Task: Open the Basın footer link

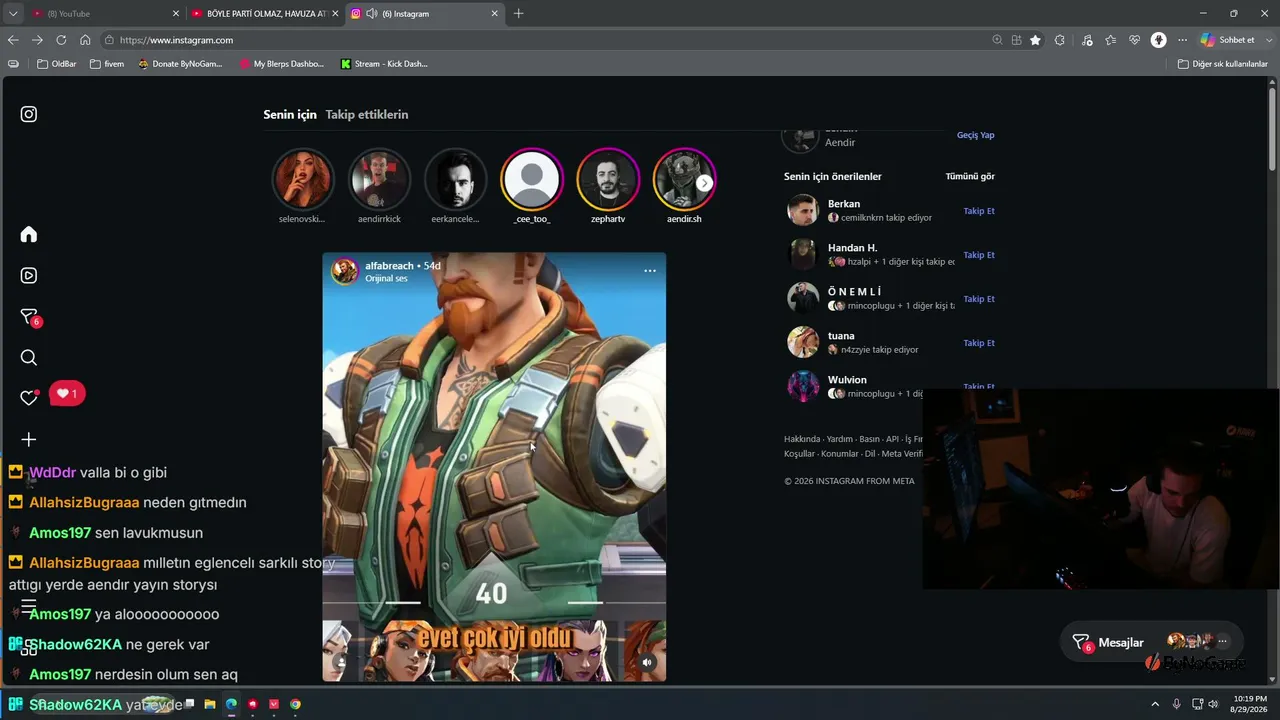Action: coord(870,439)
